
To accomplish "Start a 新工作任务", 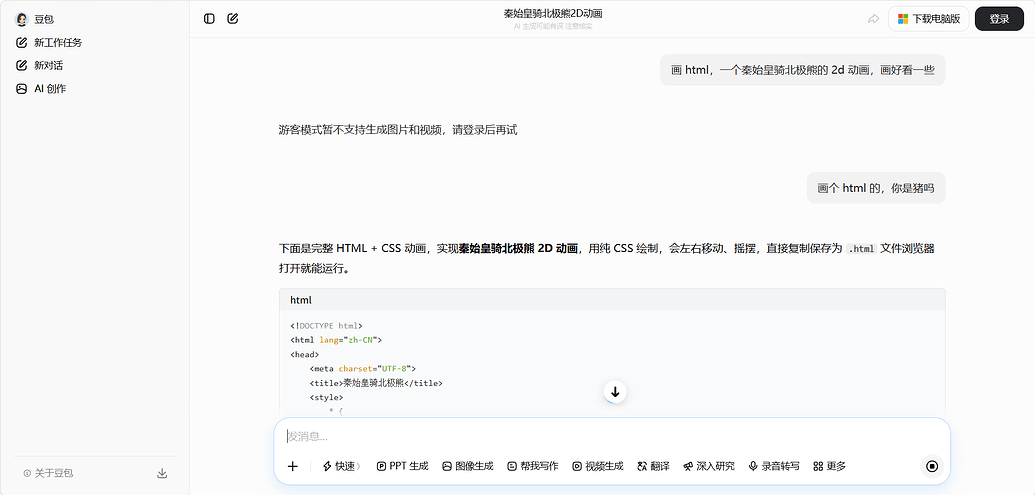I will coord(50,42).
